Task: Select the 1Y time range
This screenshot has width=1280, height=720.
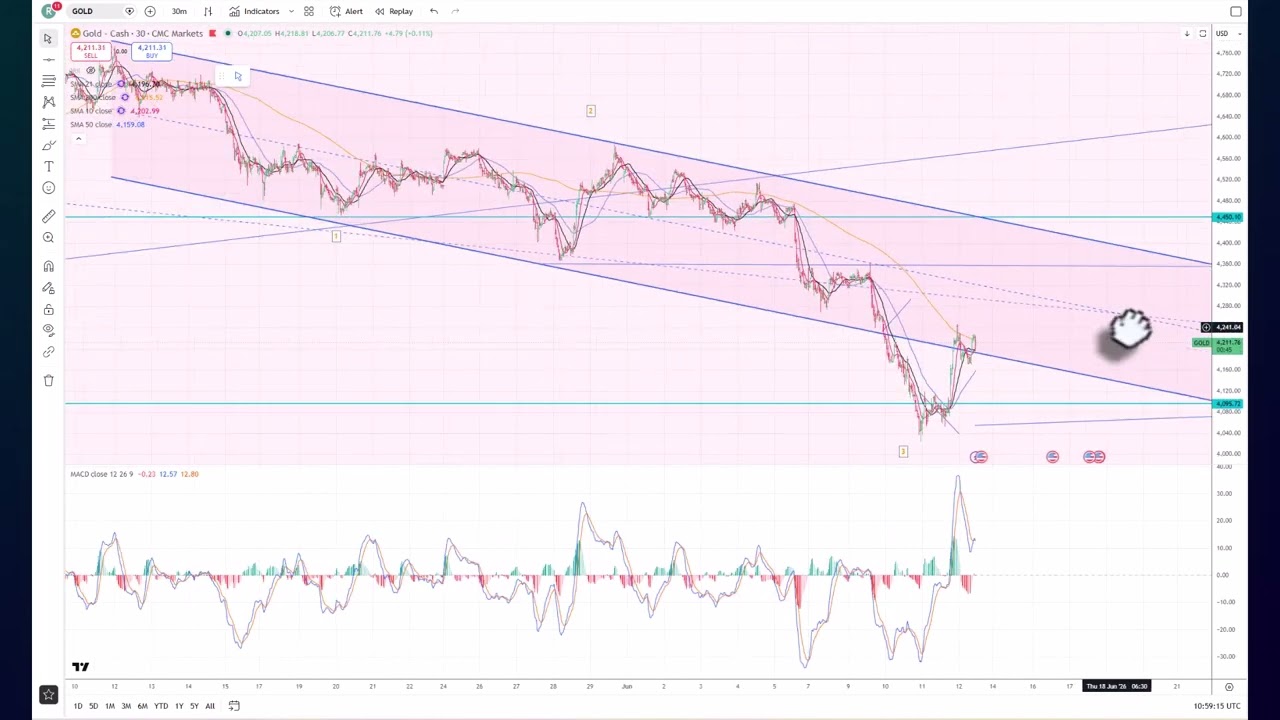Action: (179, 706)
